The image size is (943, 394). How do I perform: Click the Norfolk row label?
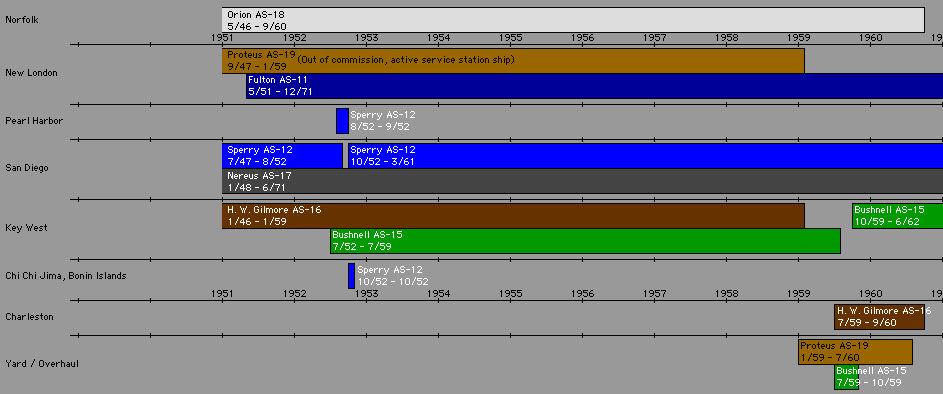22,20
